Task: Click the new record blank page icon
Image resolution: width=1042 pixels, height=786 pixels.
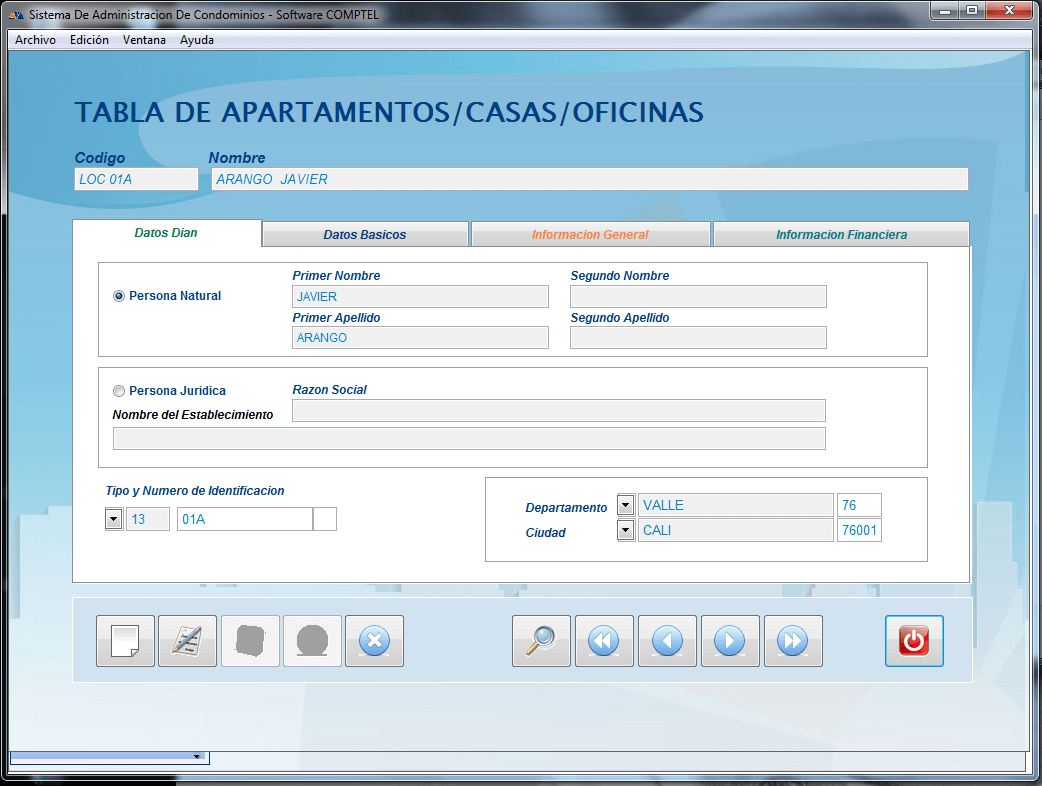Action: click(125, 641)
